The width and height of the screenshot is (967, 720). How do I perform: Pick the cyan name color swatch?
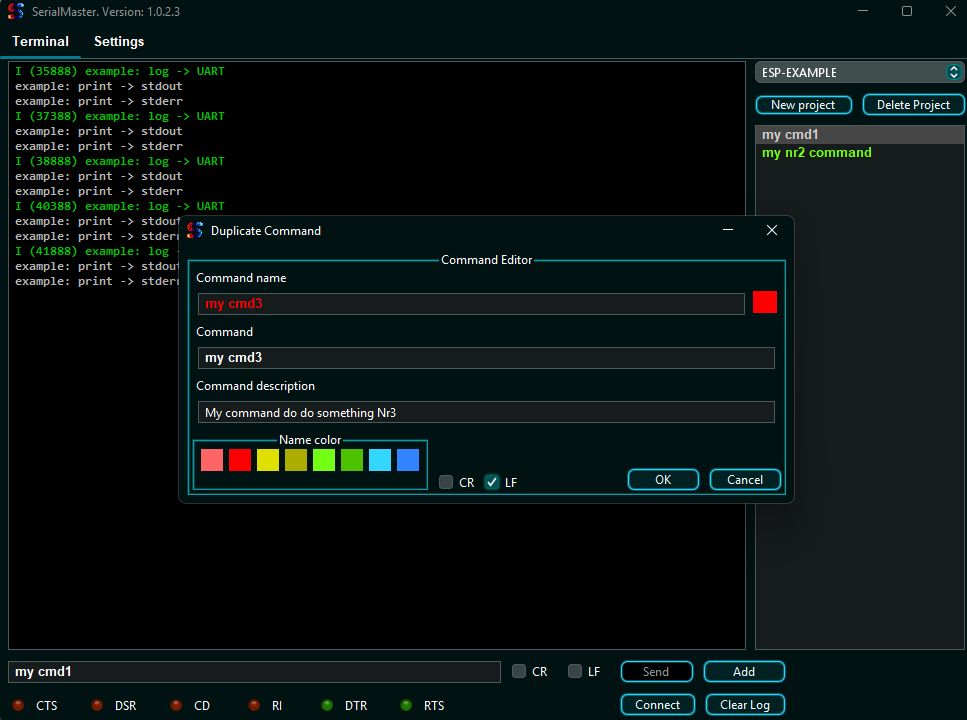[x=380, y=460]
